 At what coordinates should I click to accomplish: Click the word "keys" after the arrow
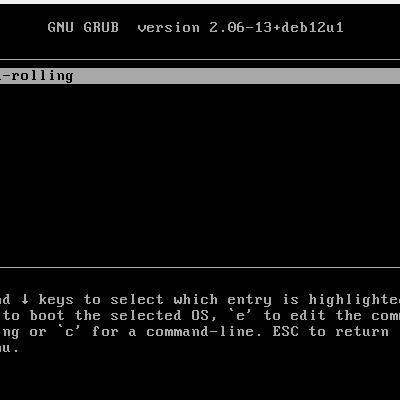(x=56, y=300)
